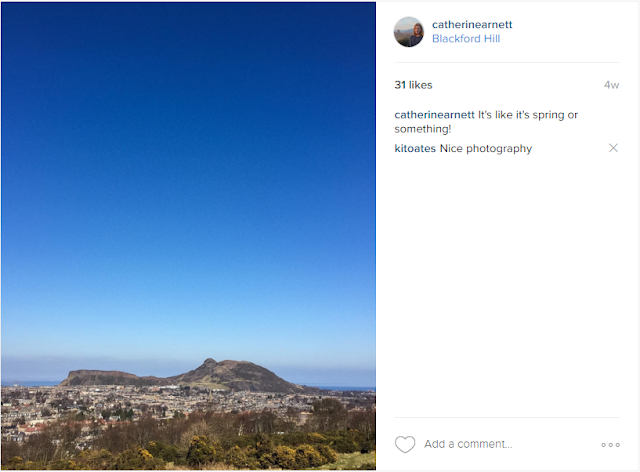Click the "Nice photography" comment text

coord(486,148)
